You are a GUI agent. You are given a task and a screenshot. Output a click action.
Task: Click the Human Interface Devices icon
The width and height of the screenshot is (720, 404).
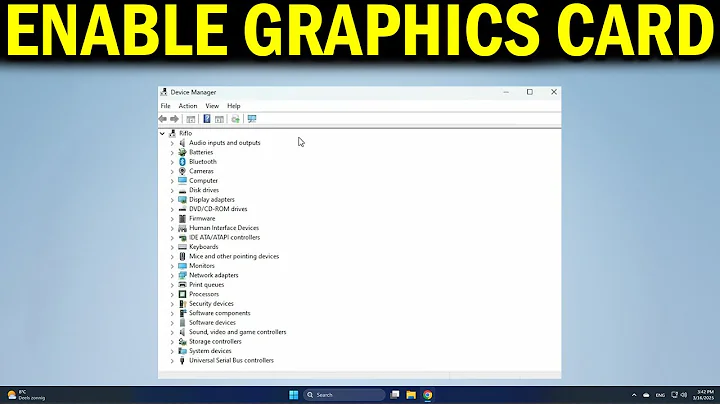(182, 228)
